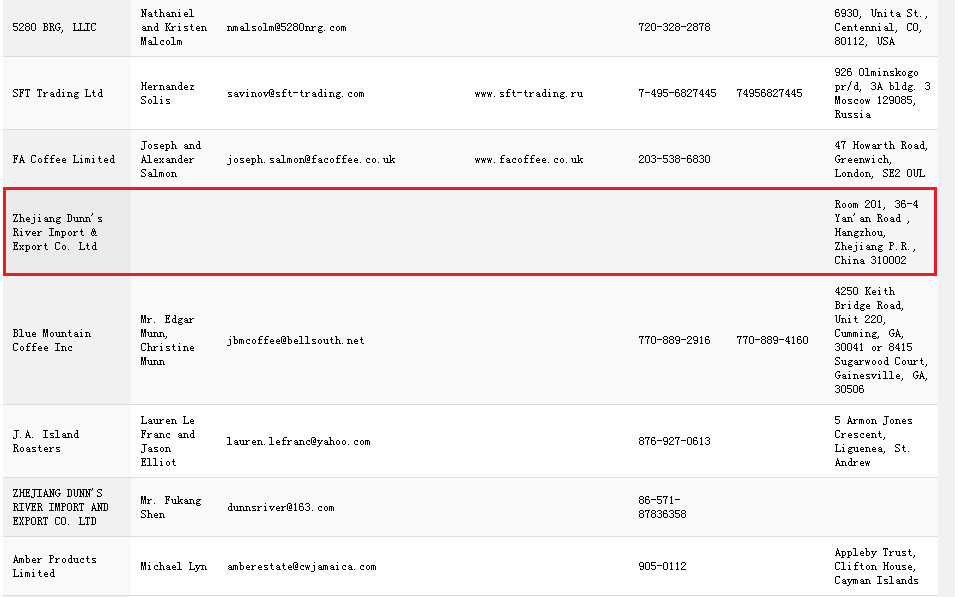Select the FA Coffee Limited company name

click(x=63, y=160)
